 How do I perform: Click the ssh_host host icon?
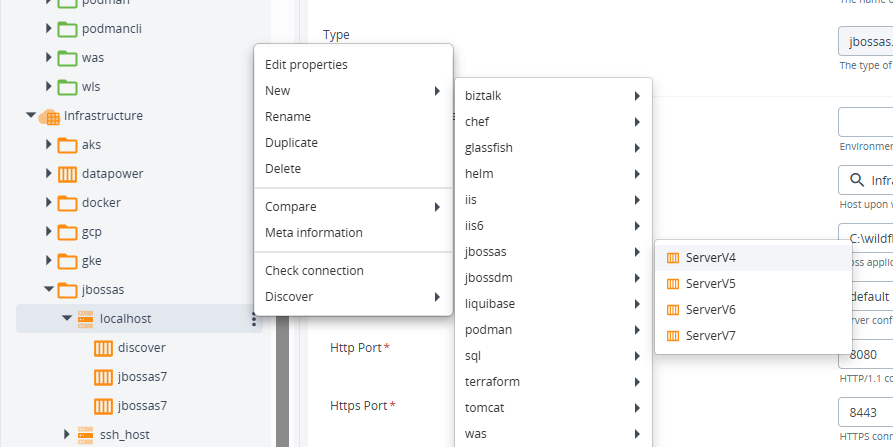(86, 435)
